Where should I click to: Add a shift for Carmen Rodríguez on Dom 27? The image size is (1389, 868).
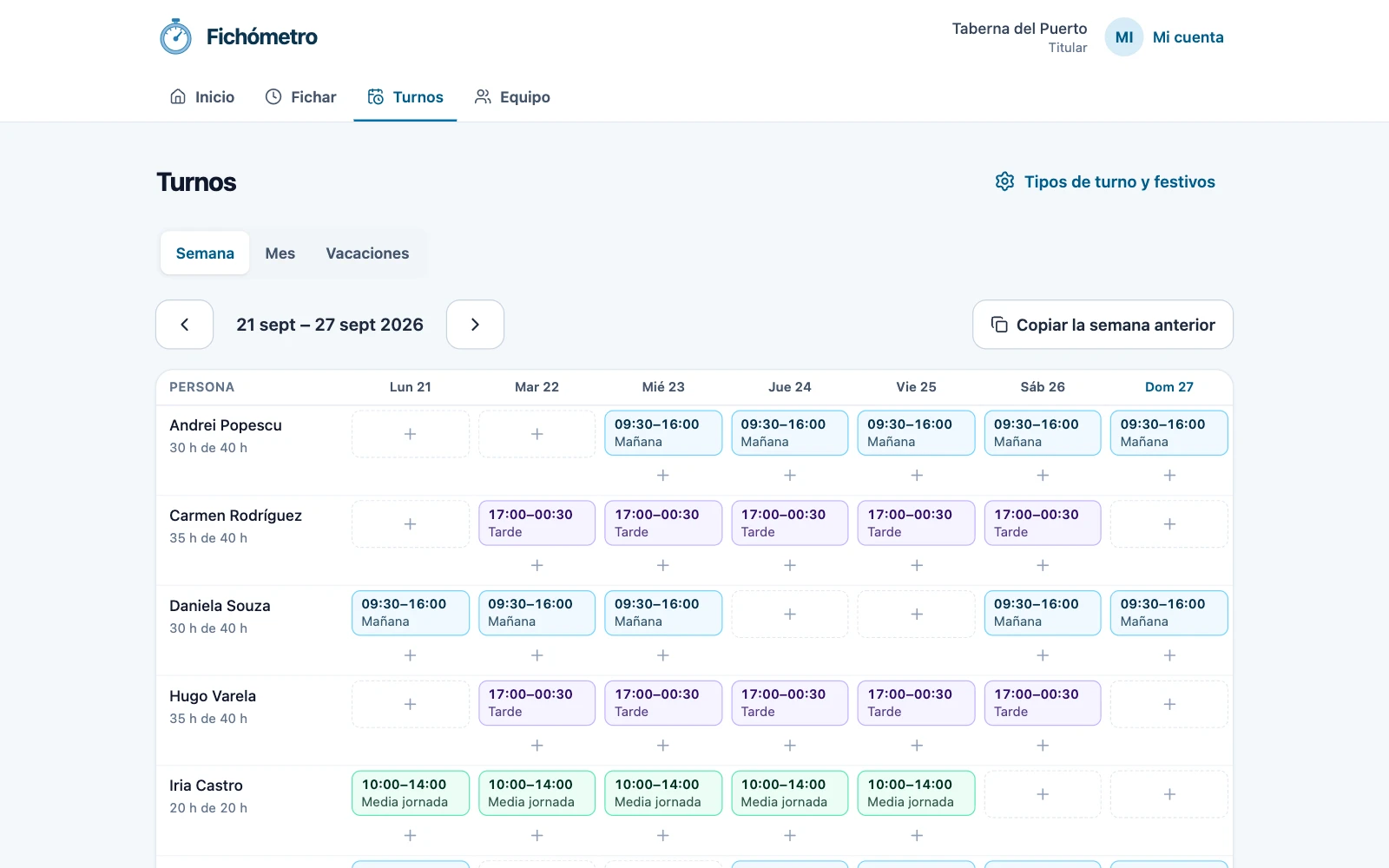pos(1169,524)
